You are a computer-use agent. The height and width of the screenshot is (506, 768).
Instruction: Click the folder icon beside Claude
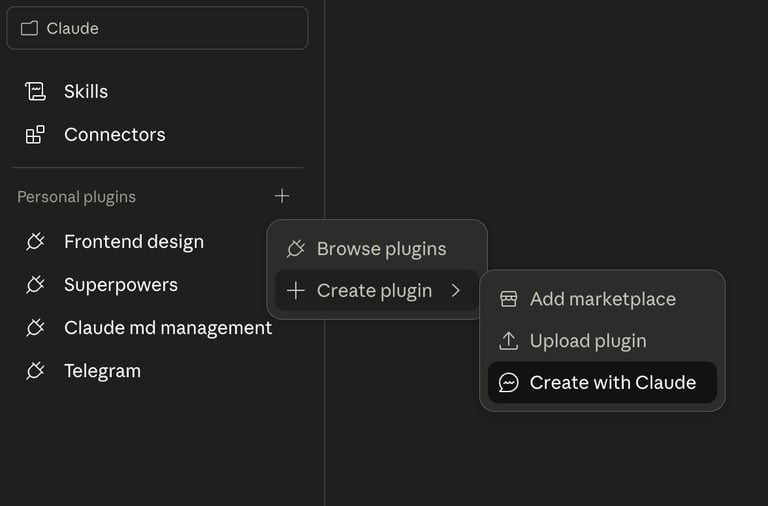coord(29,28)
